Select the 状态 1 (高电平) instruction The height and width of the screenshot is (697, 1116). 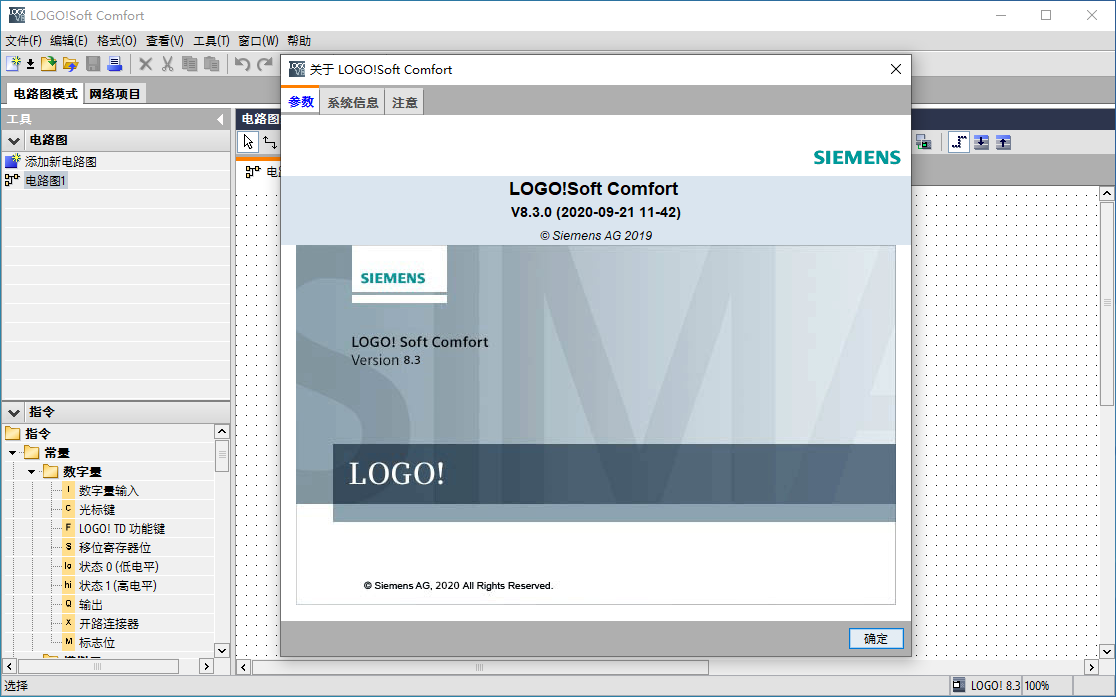[x=117, y=586]
